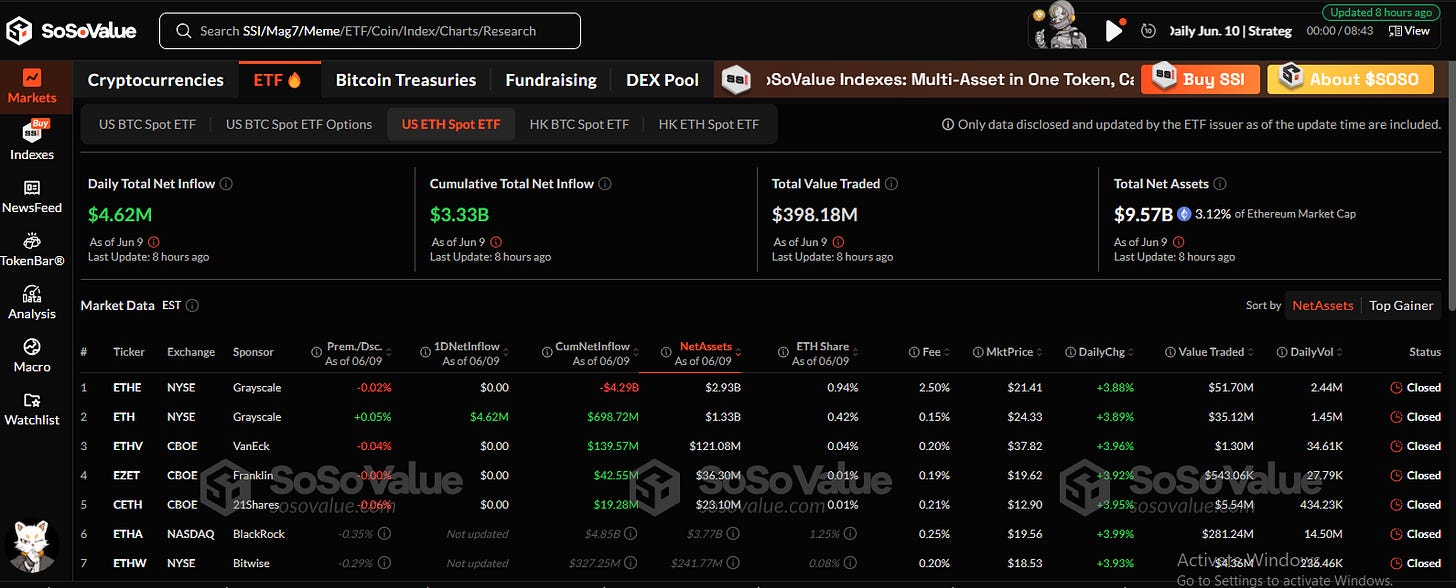Click the playback speed icon beside play
Viewport: 1456px width, 588px height.
point(1149,31)
